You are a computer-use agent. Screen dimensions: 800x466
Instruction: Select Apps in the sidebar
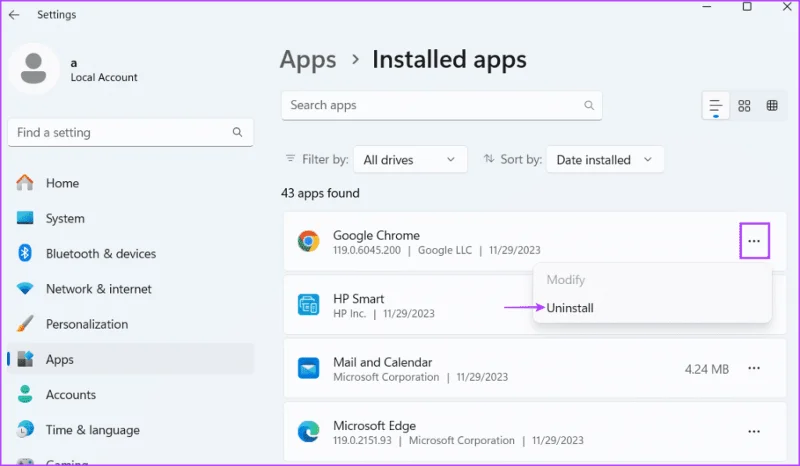point(131,359)
